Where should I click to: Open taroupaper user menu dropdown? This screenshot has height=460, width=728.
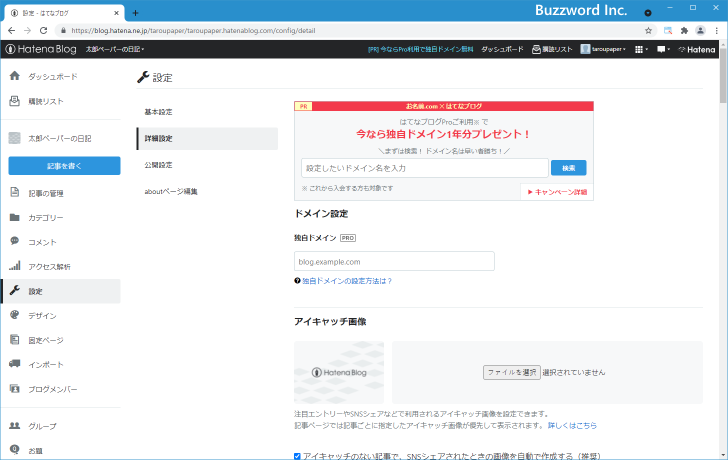(603, 49)
